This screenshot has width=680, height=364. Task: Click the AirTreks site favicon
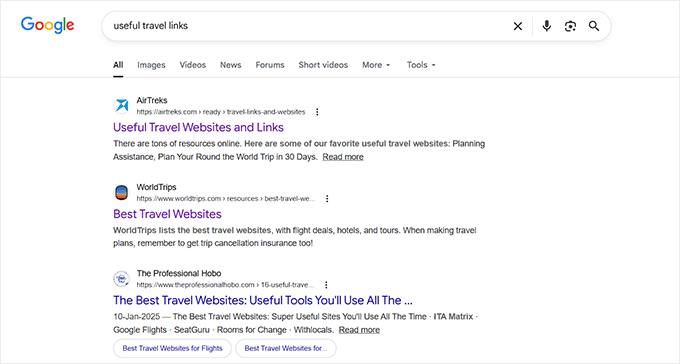(121, 106)
